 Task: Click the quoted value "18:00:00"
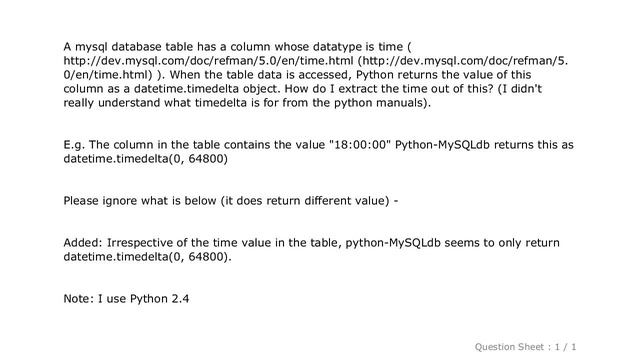point(360,145)
